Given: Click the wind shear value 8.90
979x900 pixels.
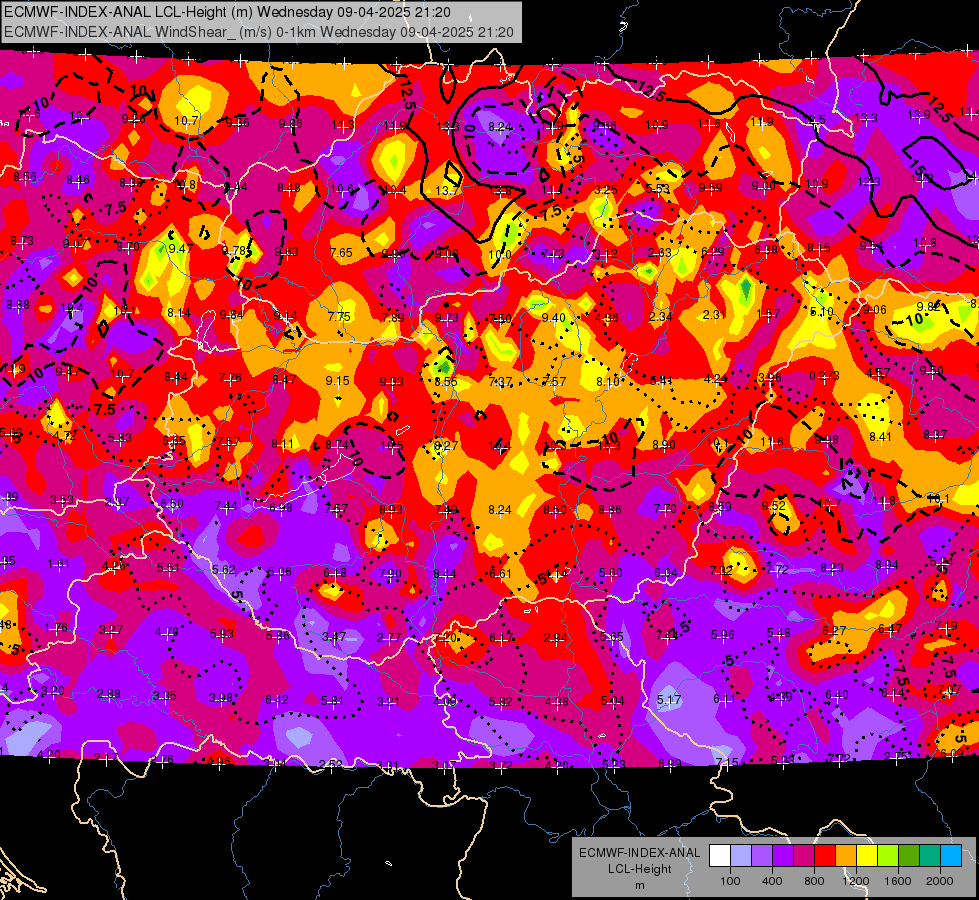Looking at the screenshot, I should [664, 444].
